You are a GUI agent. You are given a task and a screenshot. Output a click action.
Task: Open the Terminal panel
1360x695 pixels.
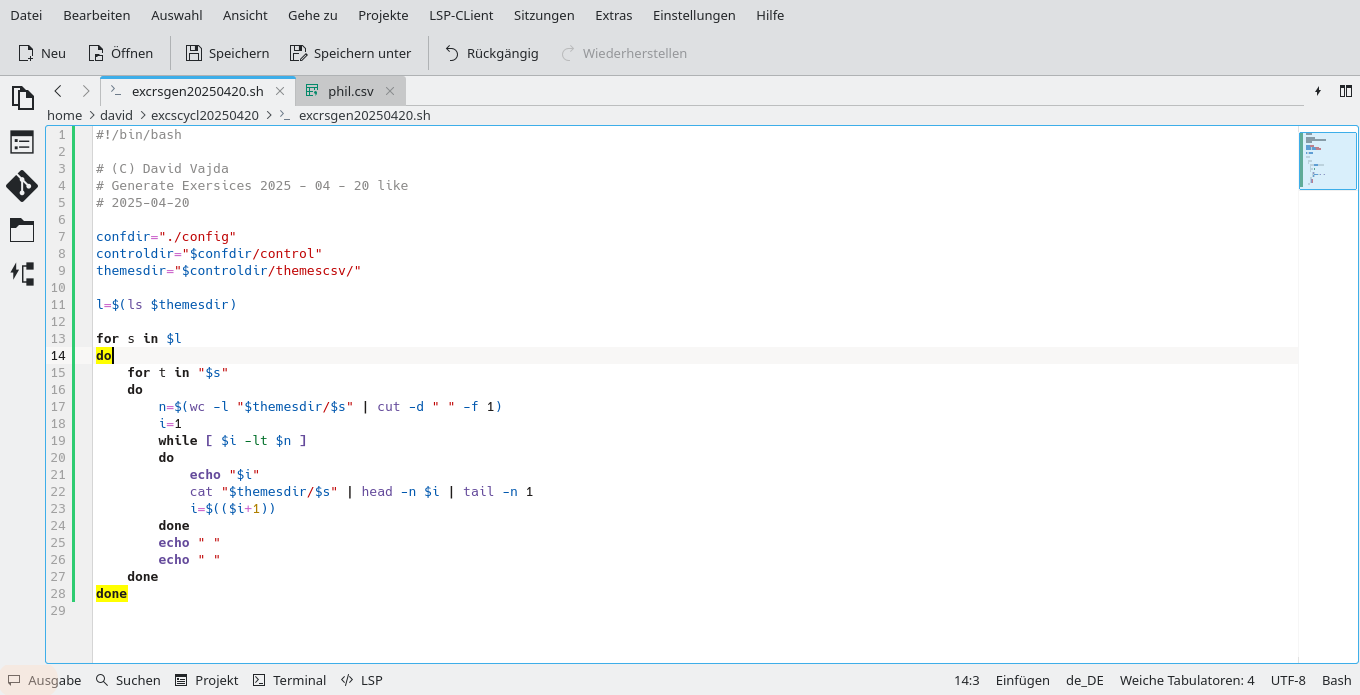[x=289, y=680]
